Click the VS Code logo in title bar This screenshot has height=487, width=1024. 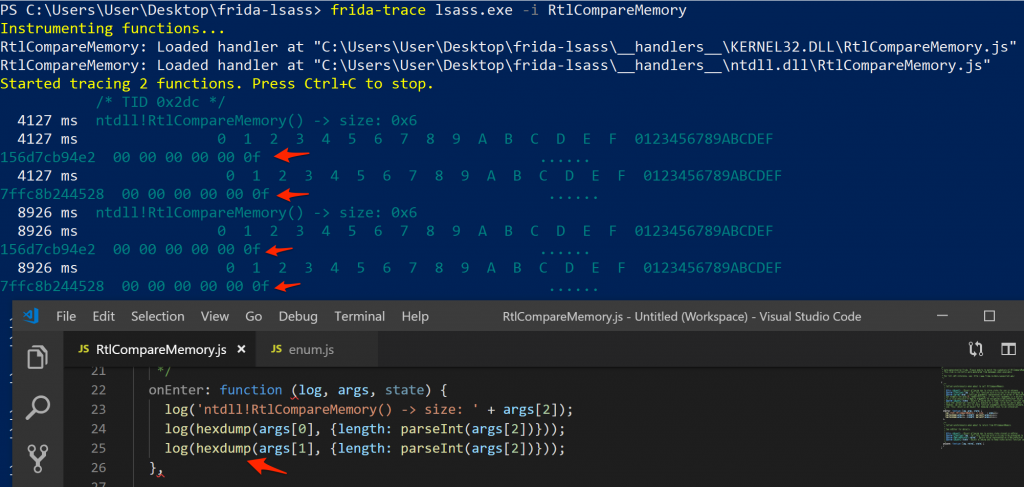[x=30, y=316]
